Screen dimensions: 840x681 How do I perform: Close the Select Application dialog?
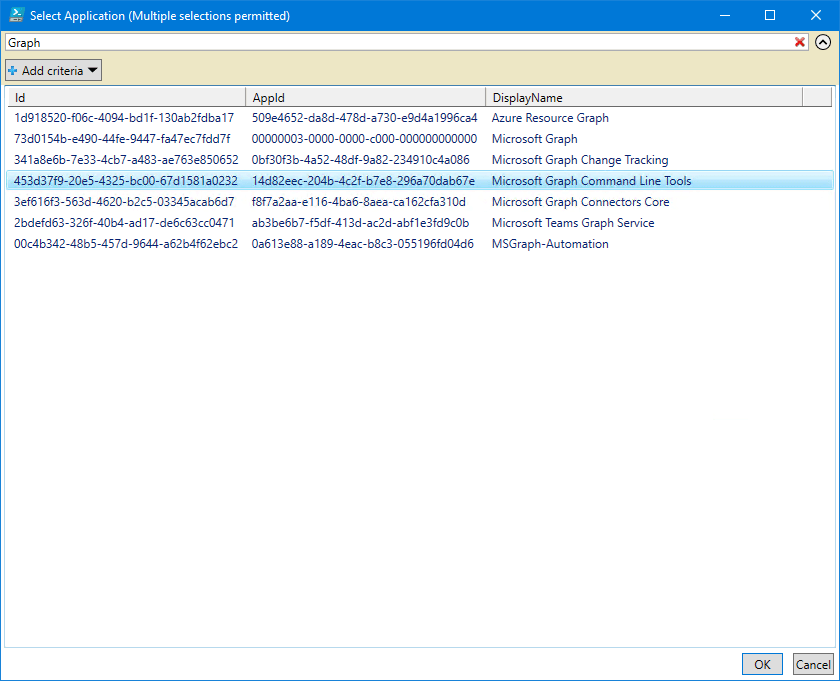pos(816,15)
